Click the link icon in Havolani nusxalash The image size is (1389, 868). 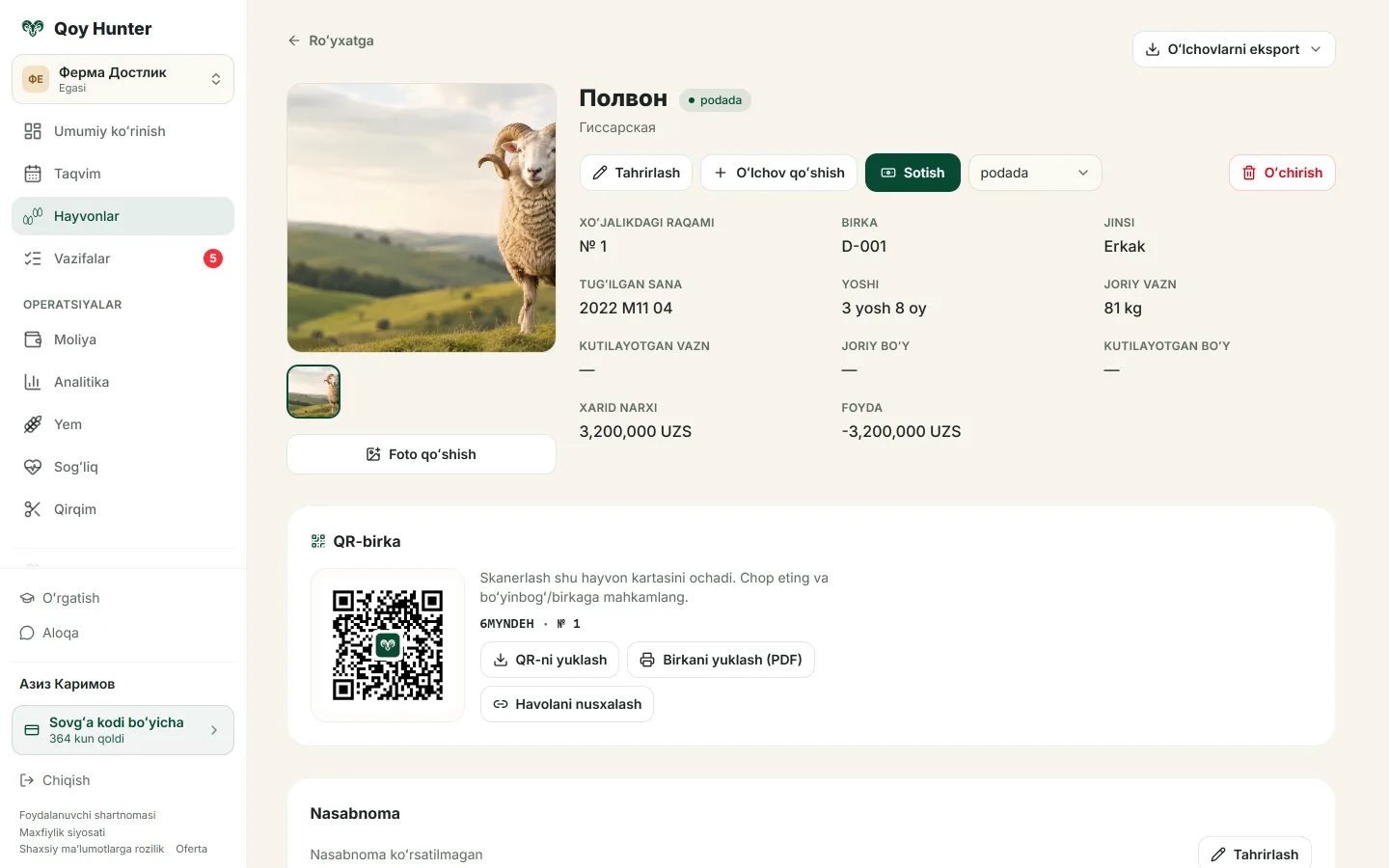tap(501, 704)
